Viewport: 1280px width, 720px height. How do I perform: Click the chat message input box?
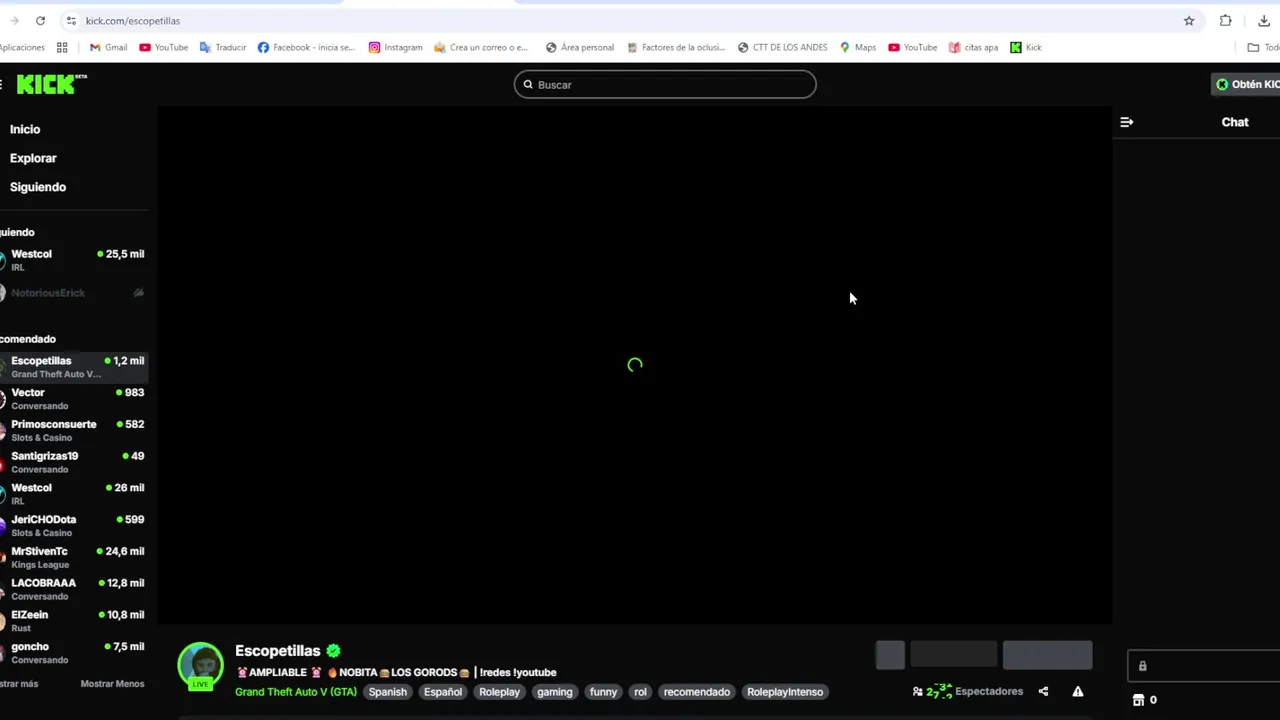(x=1204, y=666)
